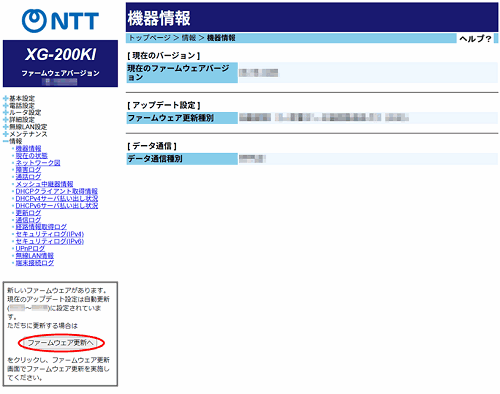Open セキュリティログ(IPv6) link
Screen dimensions: 500x394
[x=50, y=241]
